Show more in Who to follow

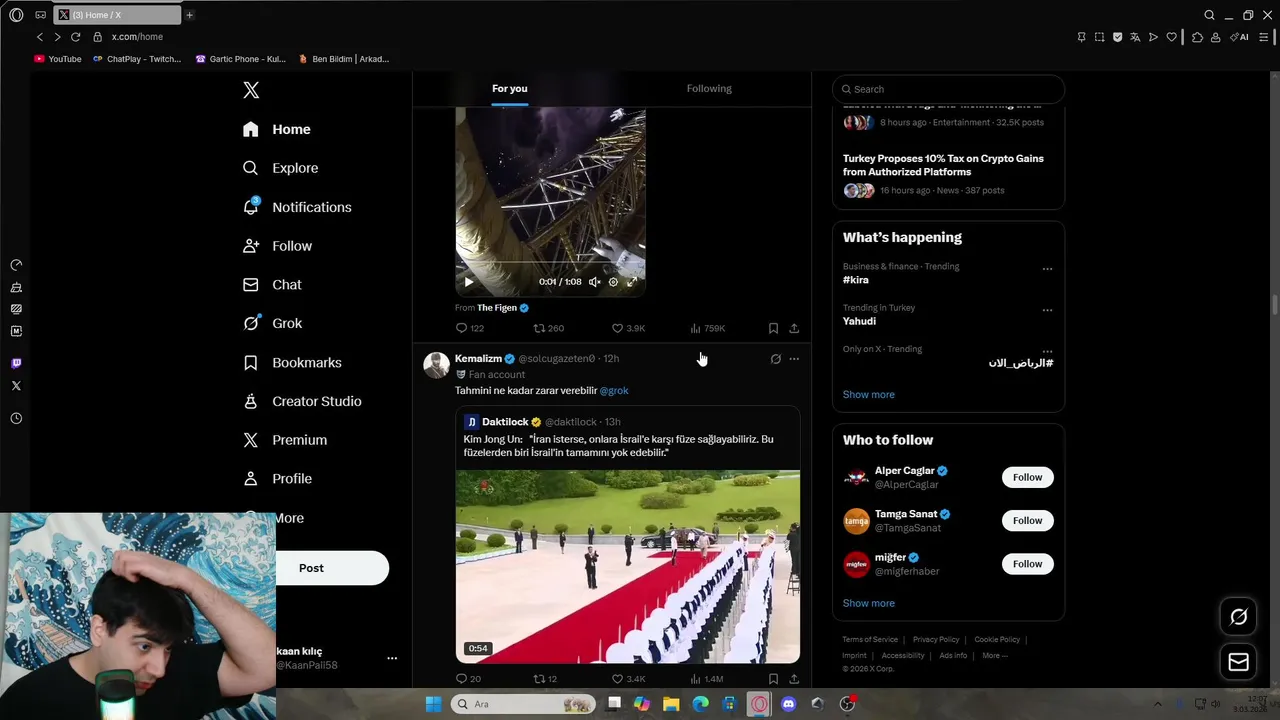(x=868, y=603)
